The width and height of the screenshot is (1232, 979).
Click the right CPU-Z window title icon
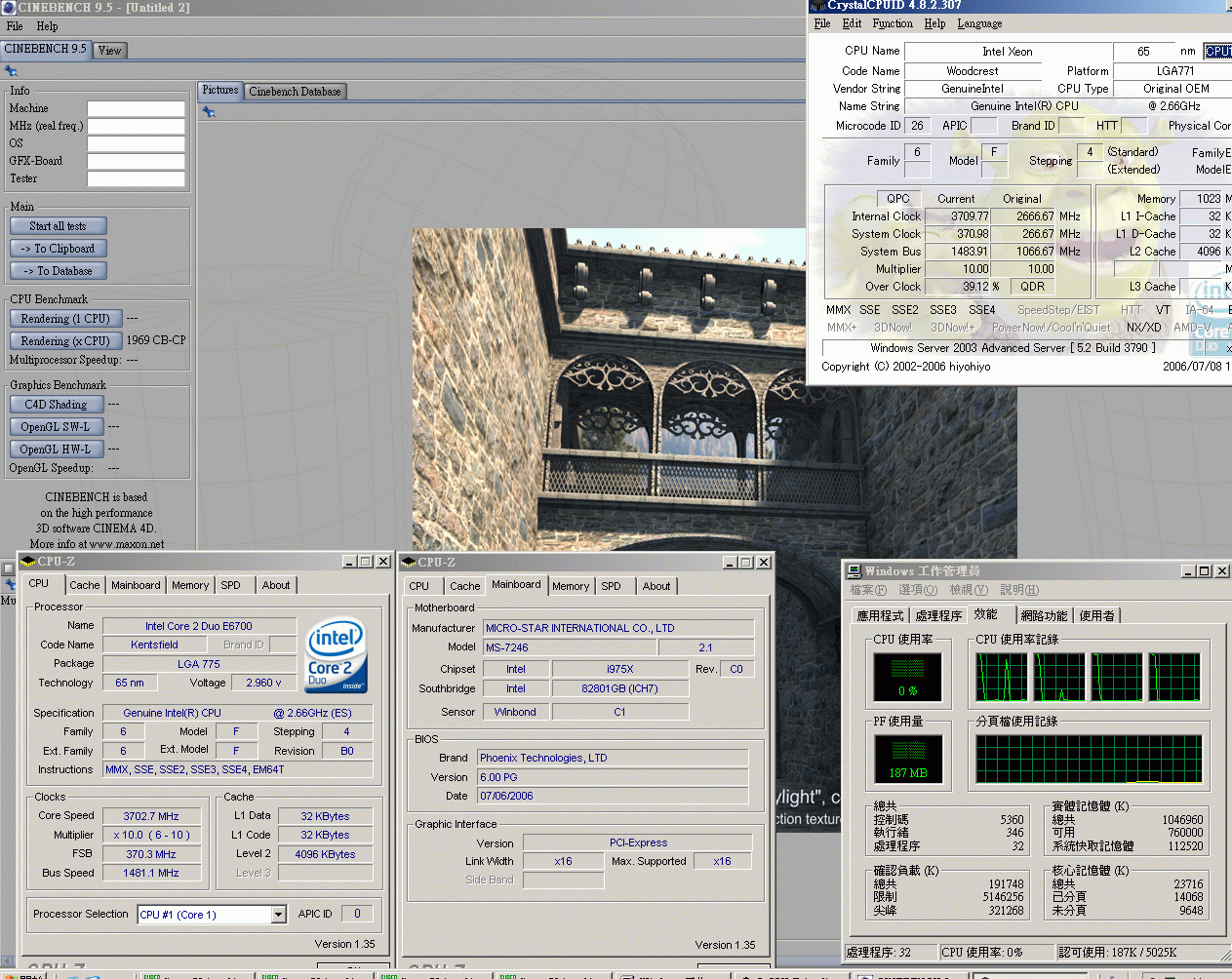[x=409, y=562]
